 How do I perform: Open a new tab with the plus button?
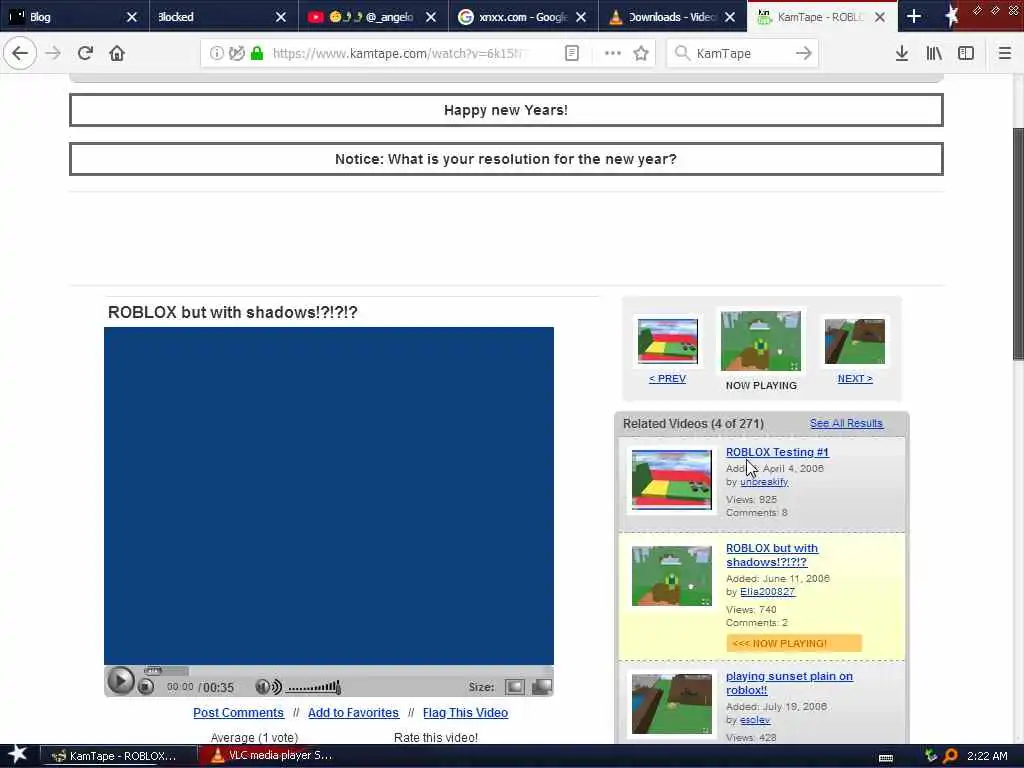tap(914, 16)
